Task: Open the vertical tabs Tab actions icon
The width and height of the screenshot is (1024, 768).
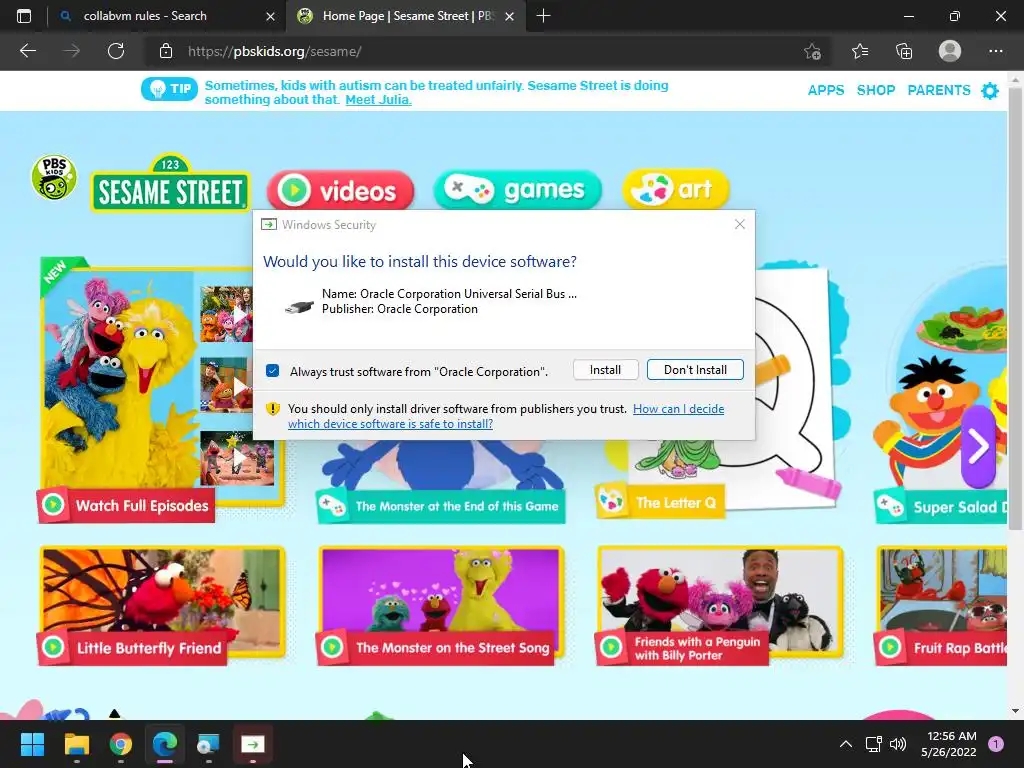Action: (x=24, y=16)
